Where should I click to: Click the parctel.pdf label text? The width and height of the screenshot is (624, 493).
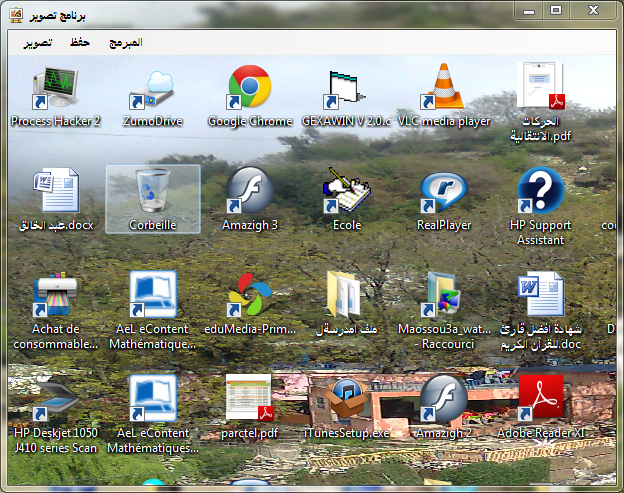point(250,433)
